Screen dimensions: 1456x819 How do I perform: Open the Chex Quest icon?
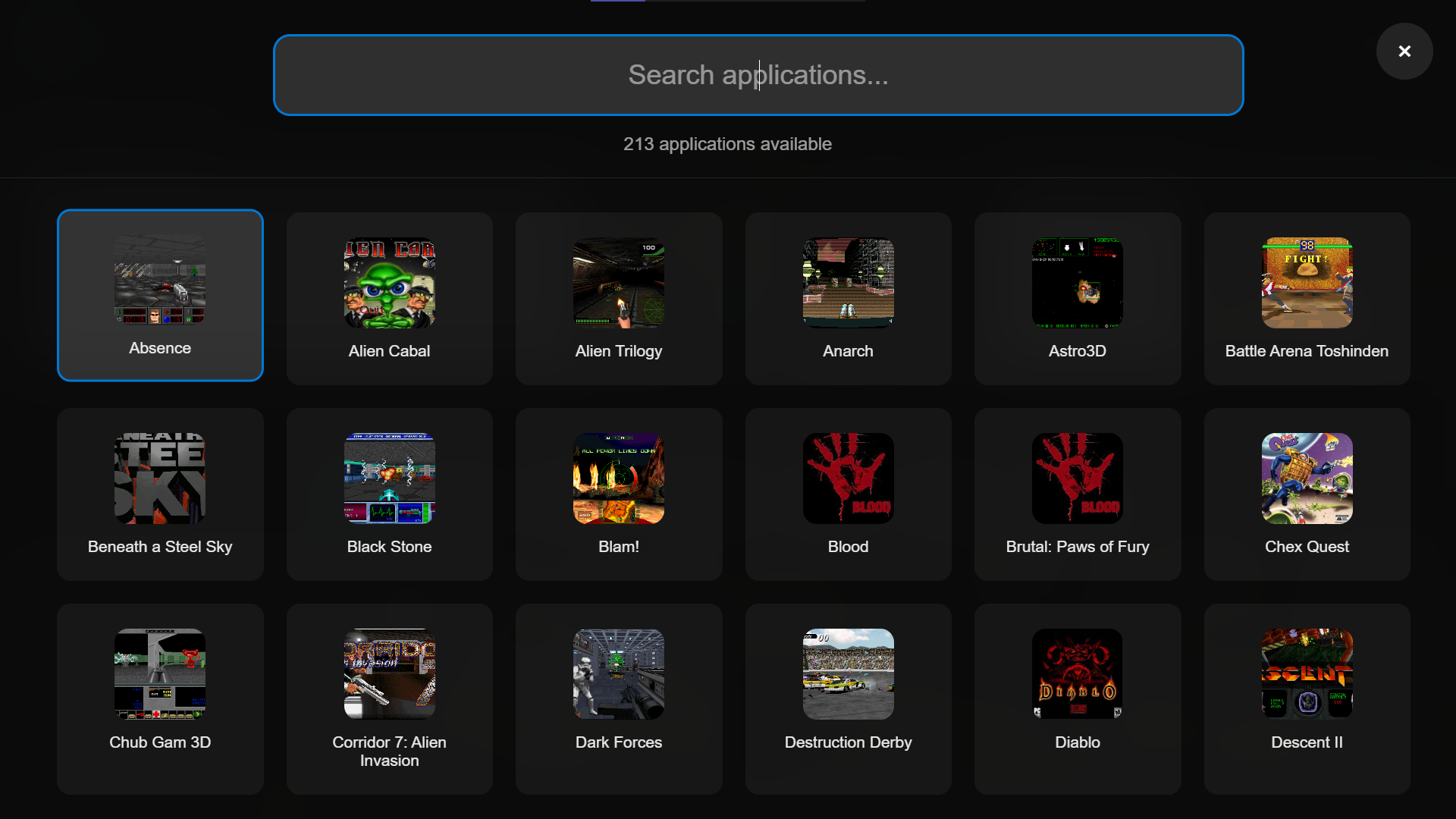tap(1307, 479)
